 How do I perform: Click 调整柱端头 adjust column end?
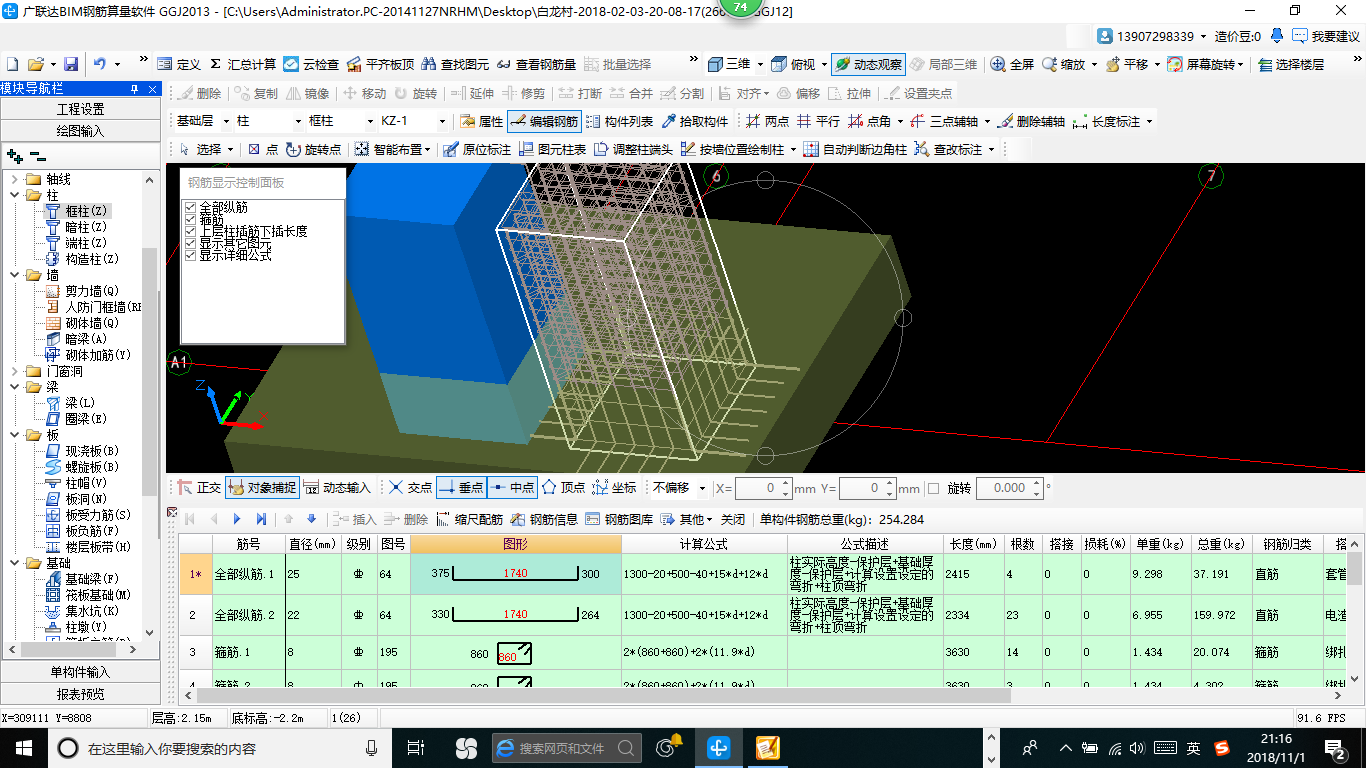pyautogui.click(x=633, y=150)
